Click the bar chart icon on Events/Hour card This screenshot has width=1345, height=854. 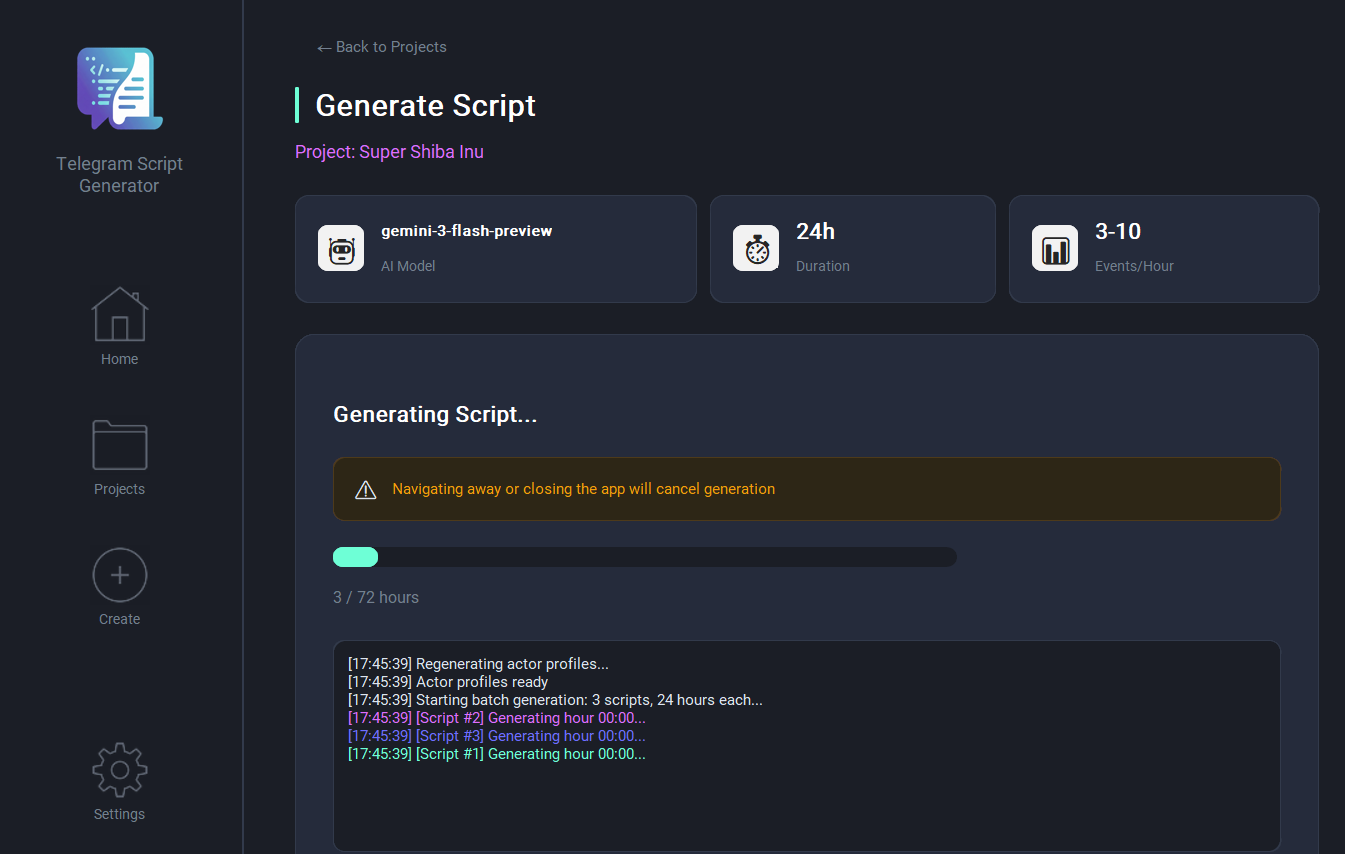1055,248
